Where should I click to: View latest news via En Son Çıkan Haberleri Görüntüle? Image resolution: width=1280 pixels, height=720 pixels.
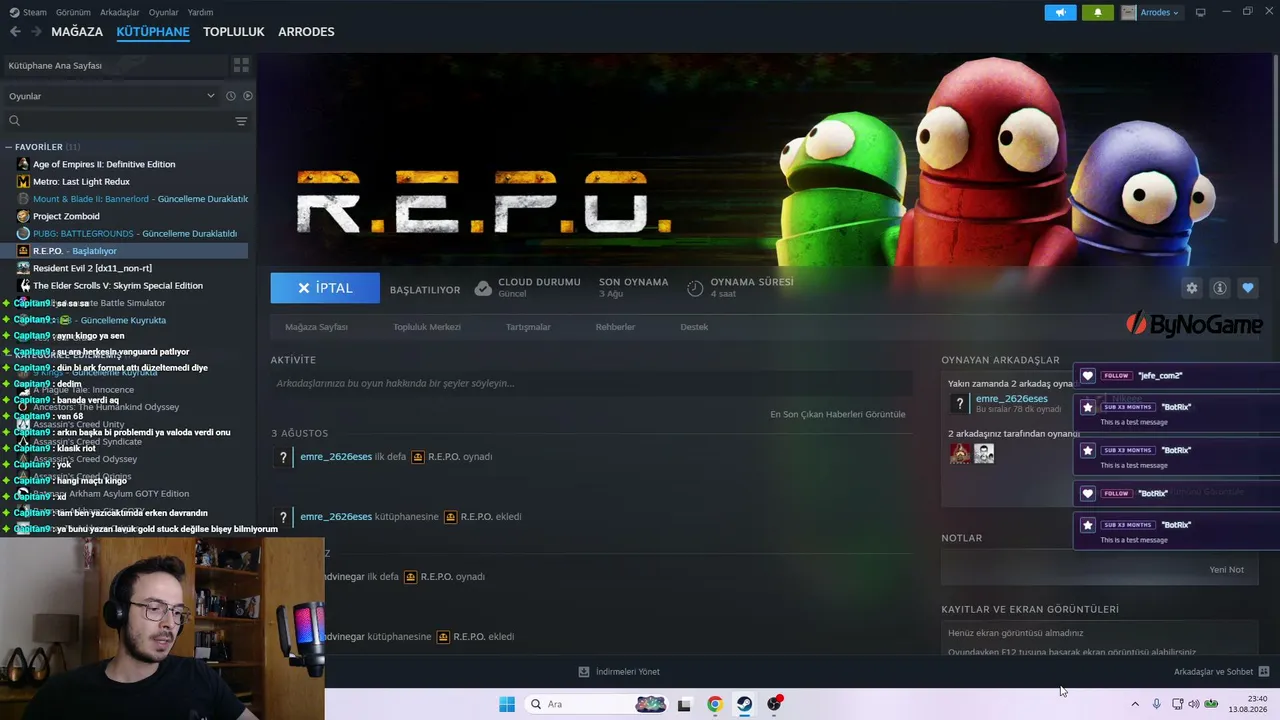click(838, 414)
